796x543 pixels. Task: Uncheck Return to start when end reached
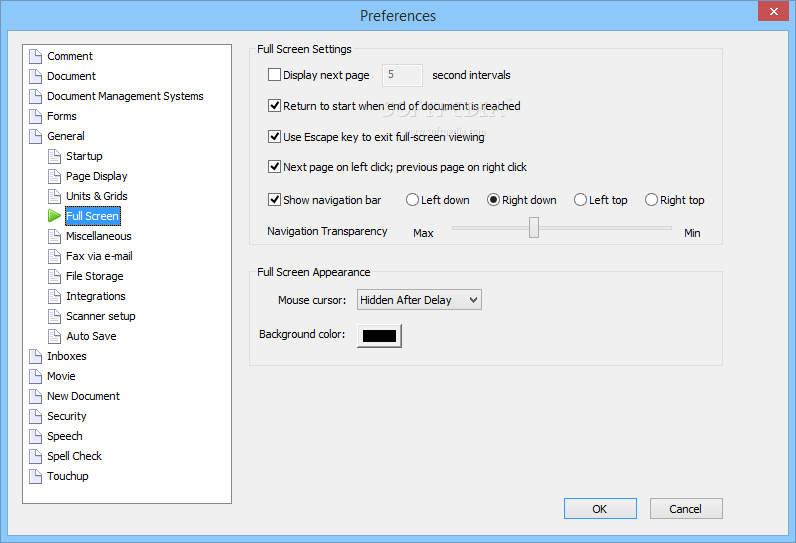coord(274,106)
